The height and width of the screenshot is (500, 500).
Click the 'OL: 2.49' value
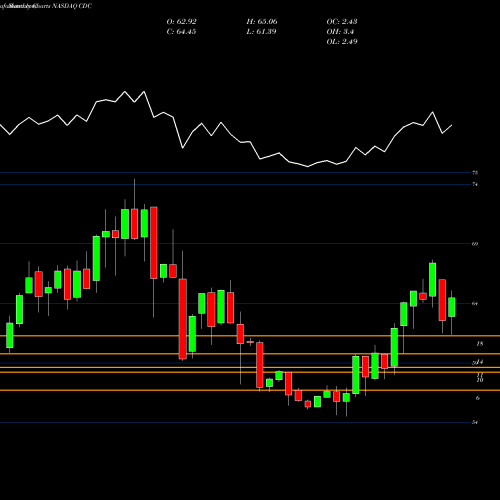click(x=342, y=42)
